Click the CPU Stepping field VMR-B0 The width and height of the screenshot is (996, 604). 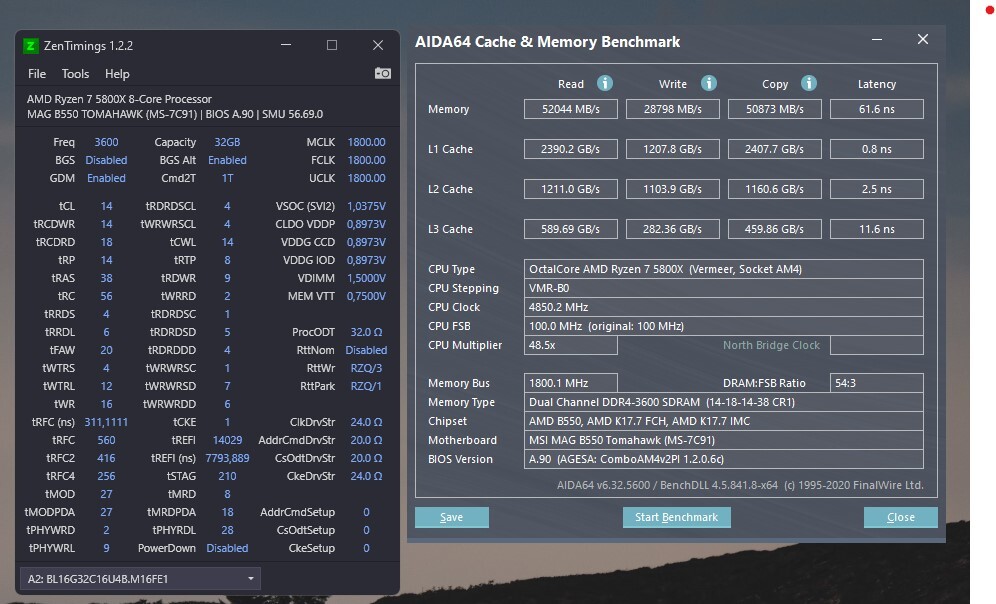723,288
